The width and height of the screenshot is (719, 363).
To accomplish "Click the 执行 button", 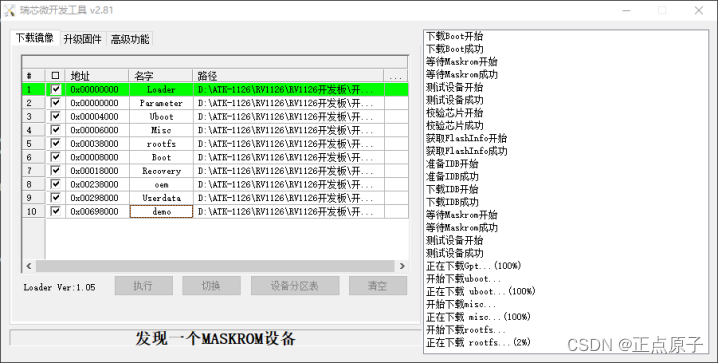I will [144, 286].
